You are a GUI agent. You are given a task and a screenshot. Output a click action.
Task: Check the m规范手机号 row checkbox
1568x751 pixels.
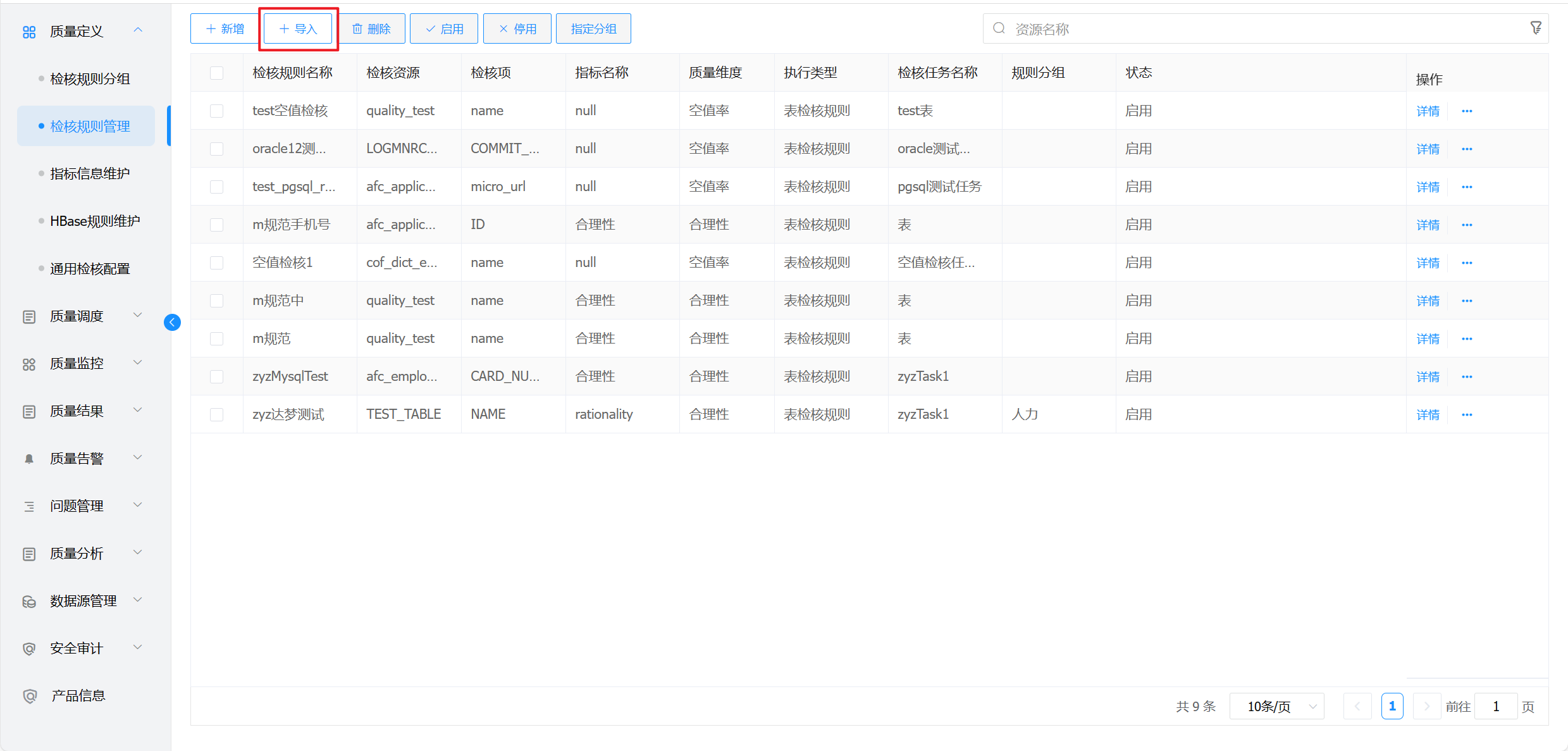coord(216,225)
